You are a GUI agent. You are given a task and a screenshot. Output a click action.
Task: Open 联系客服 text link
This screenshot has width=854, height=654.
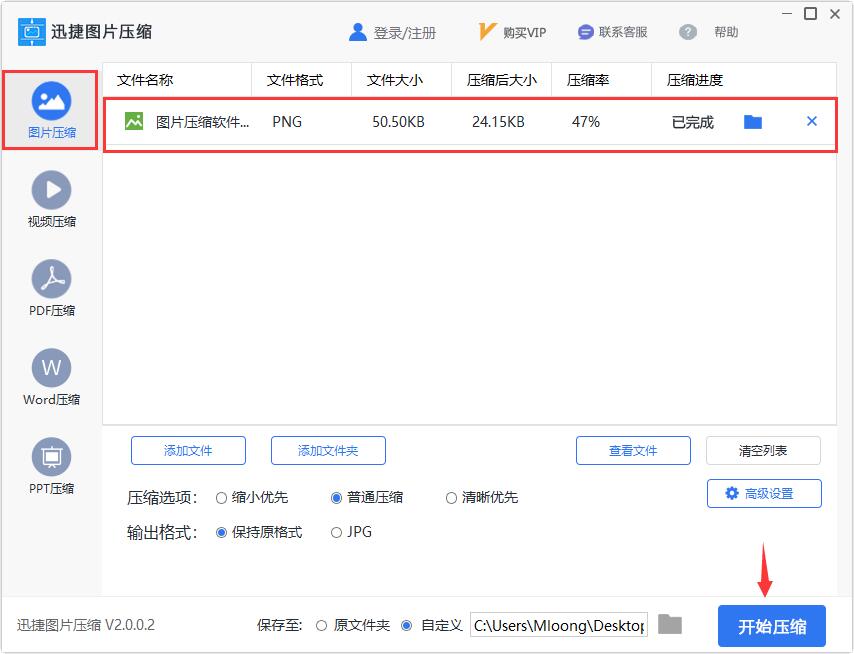point(623,33)
